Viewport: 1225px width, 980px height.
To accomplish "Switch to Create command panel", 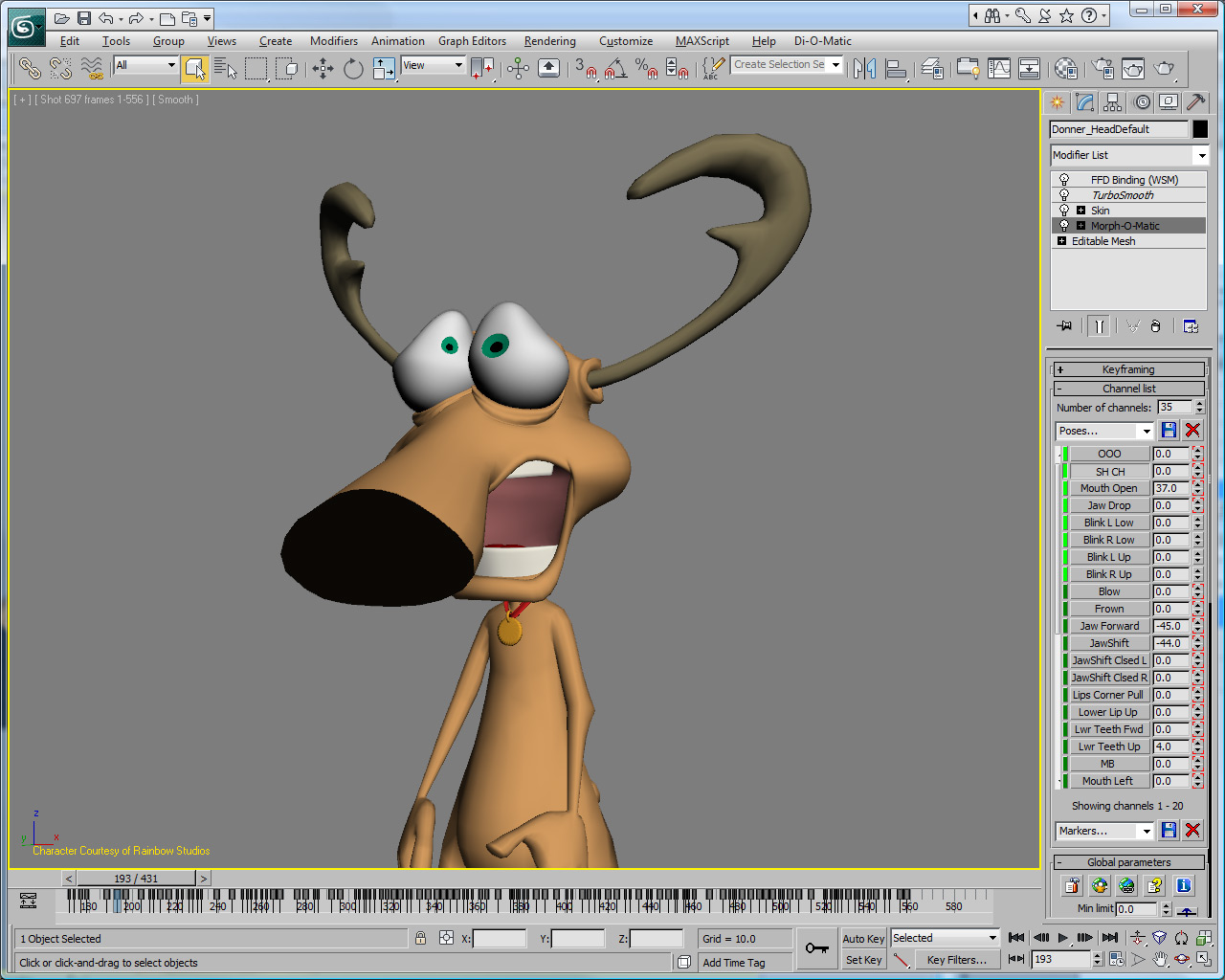I will 1058,101.
